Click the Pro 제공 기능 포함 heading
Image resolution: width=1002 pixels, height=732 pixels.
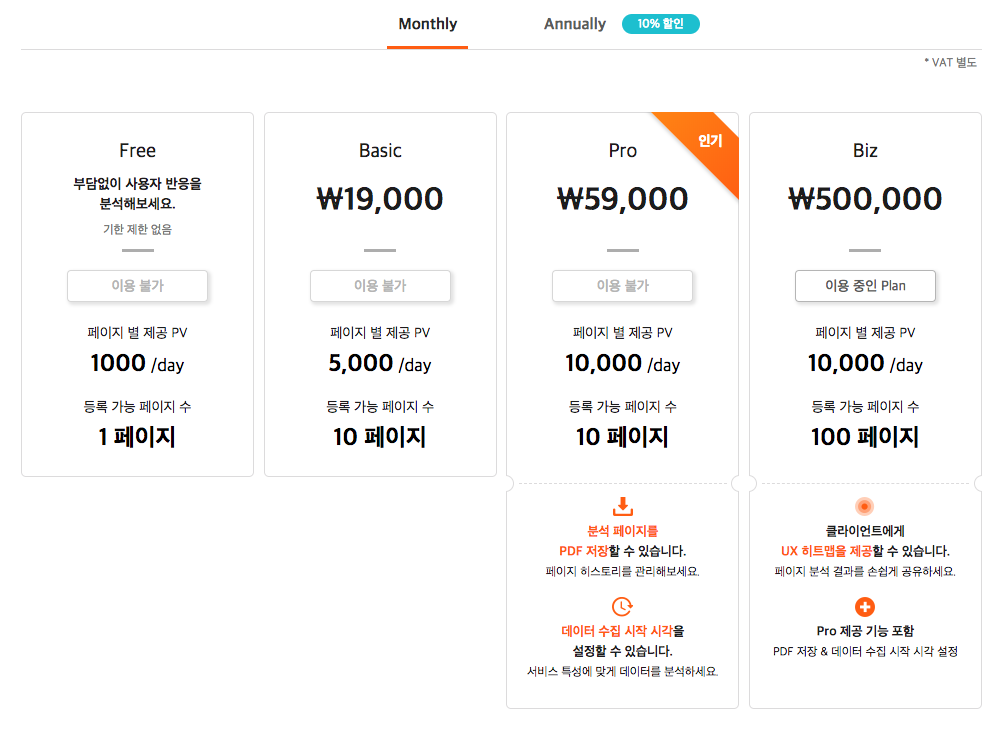click(865, 631)
